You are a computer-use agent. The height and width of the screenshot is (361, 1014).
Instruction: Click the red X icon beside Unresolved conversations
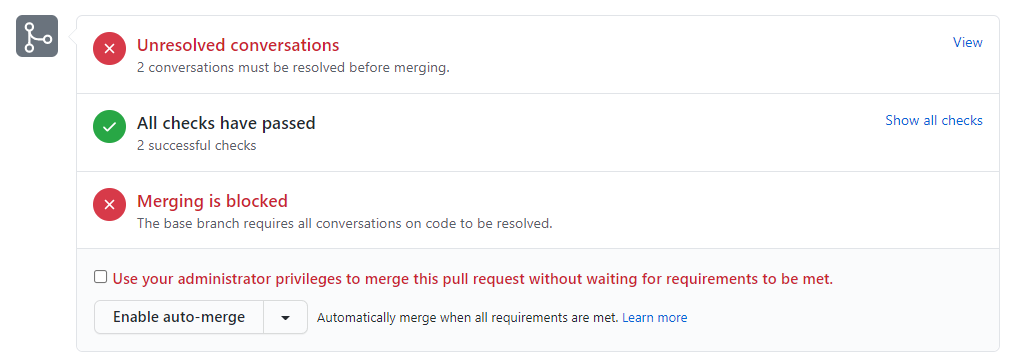[x=109, y=49]
